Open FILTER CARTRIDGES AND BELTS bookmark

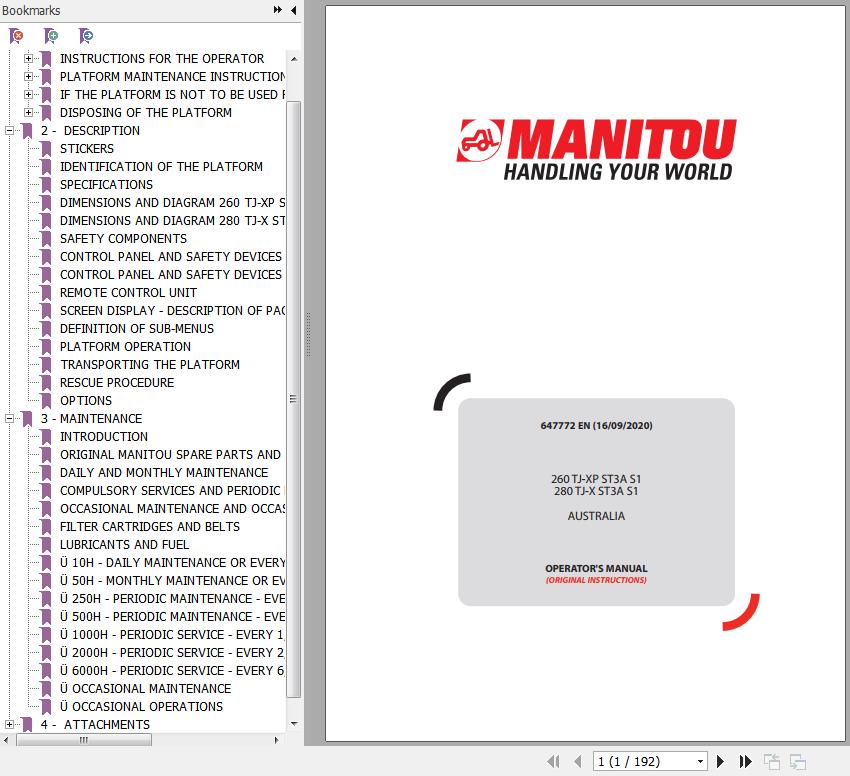pos(150,527)
